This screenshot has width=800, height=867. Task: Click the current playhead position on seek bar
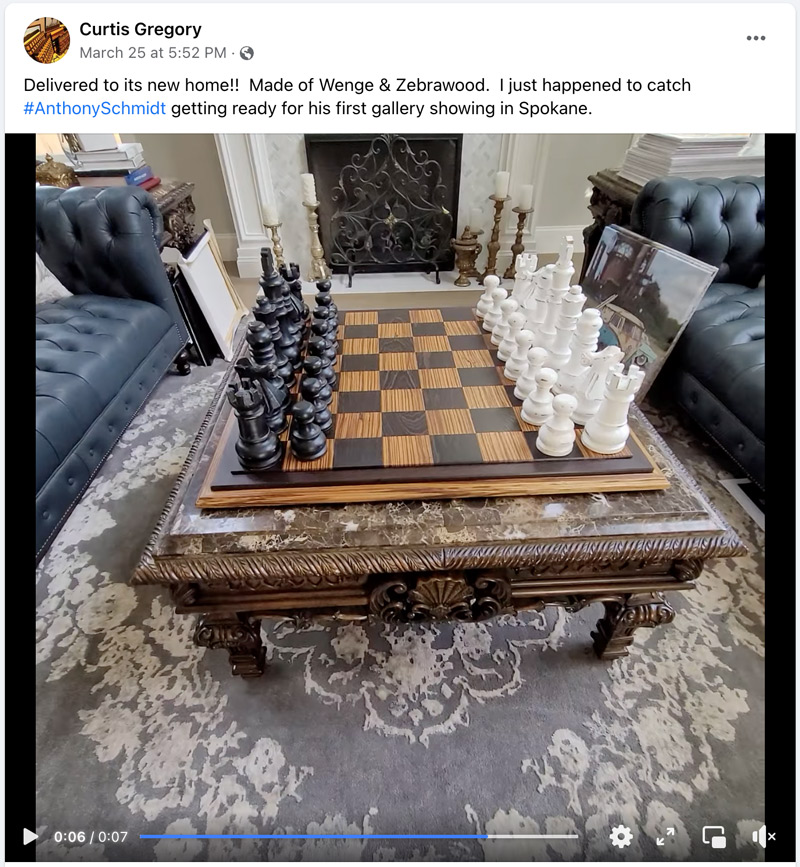coord(488,837)
